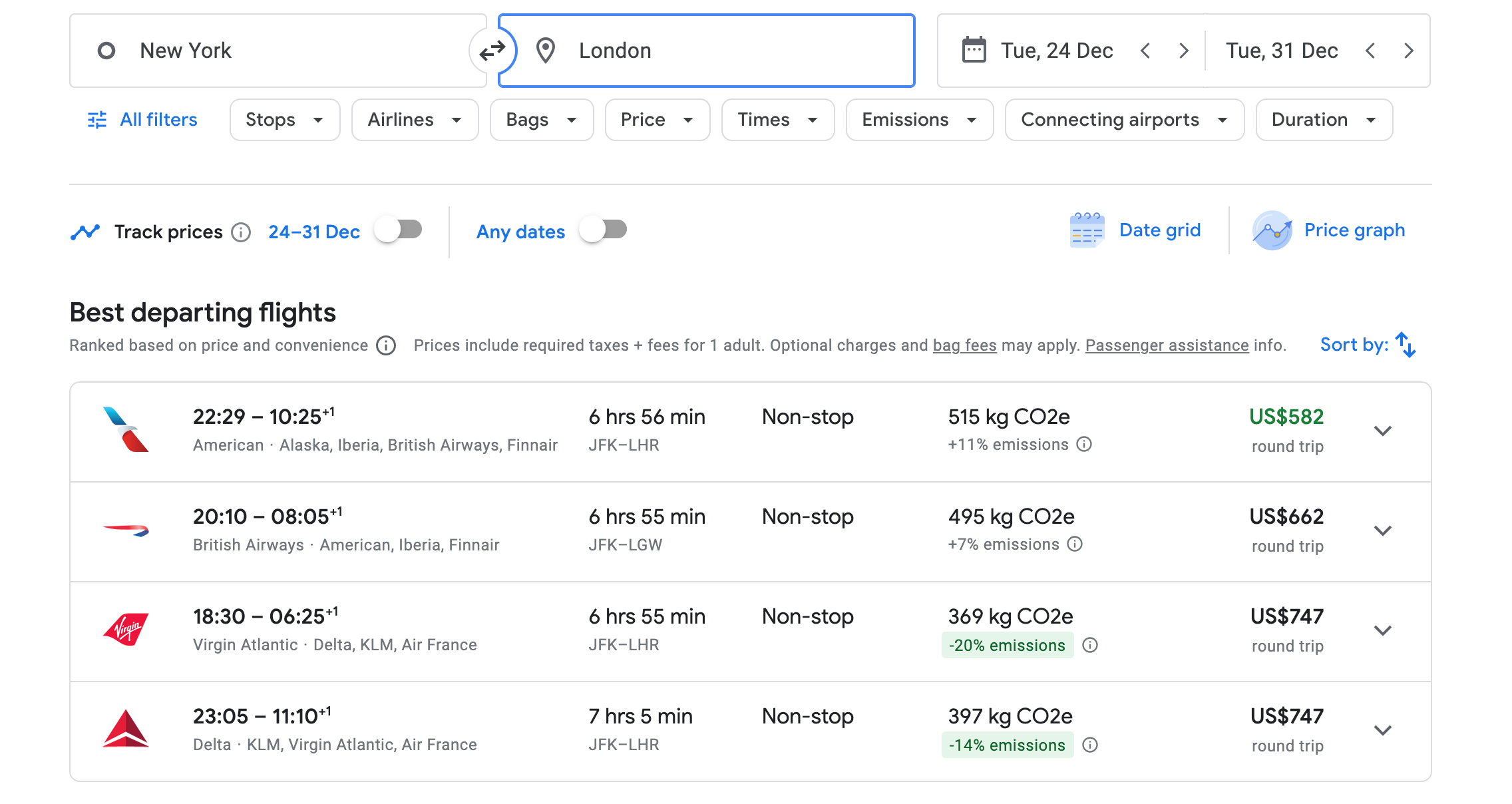This screenshot has width=1512, height=804.
Task: Show emissions info for +7% flight
Action: click(1075, 544)
